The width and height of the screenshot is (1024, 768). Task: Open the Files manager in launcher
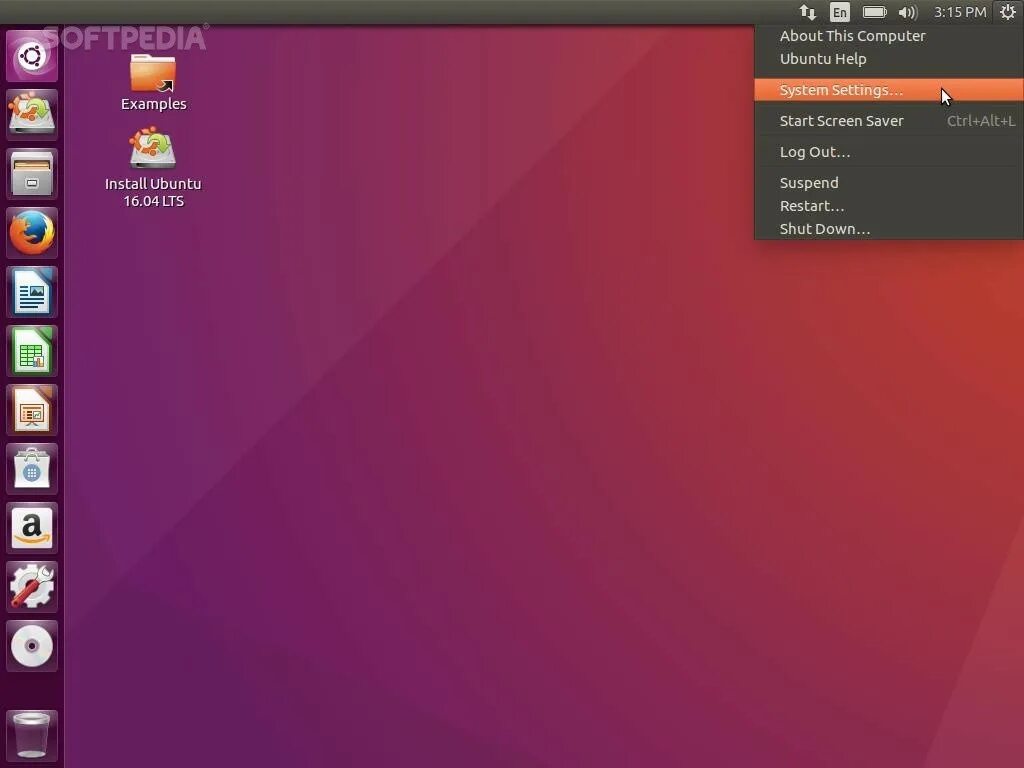[31, 174]
